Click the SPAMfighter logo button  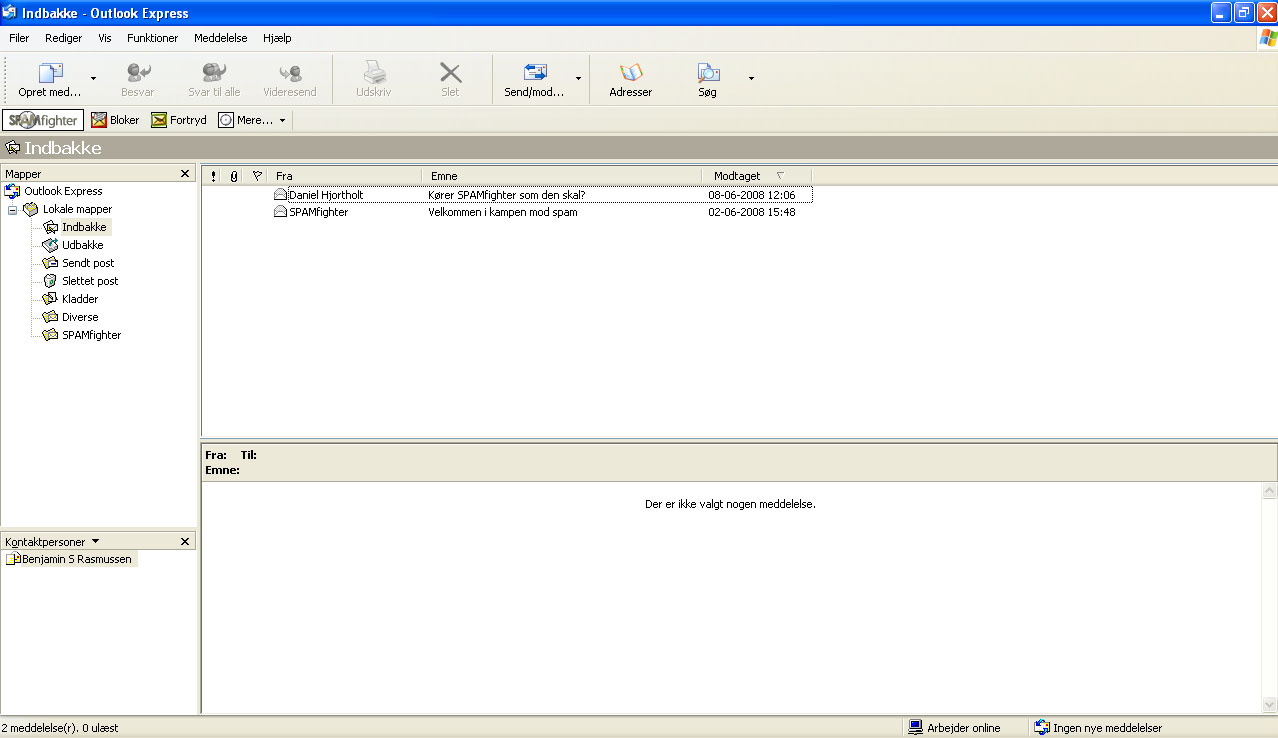coord(42,120)
